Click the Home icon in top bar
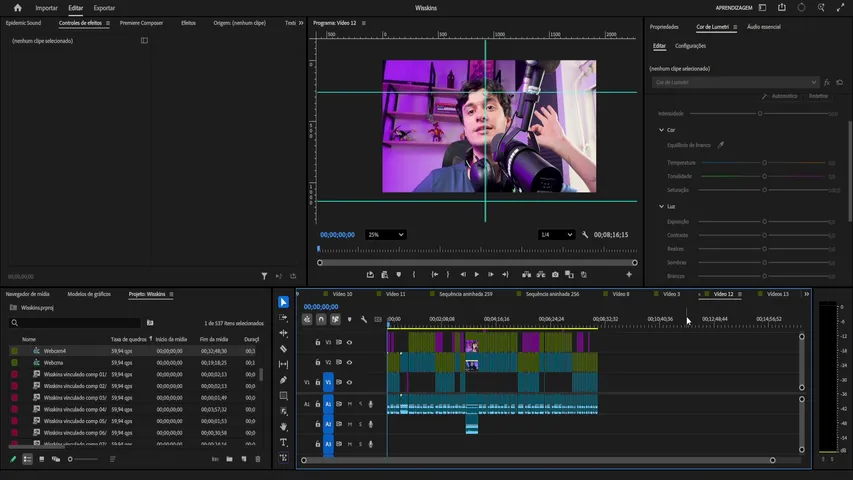853x480 pixels. click(x=17, y=8)
